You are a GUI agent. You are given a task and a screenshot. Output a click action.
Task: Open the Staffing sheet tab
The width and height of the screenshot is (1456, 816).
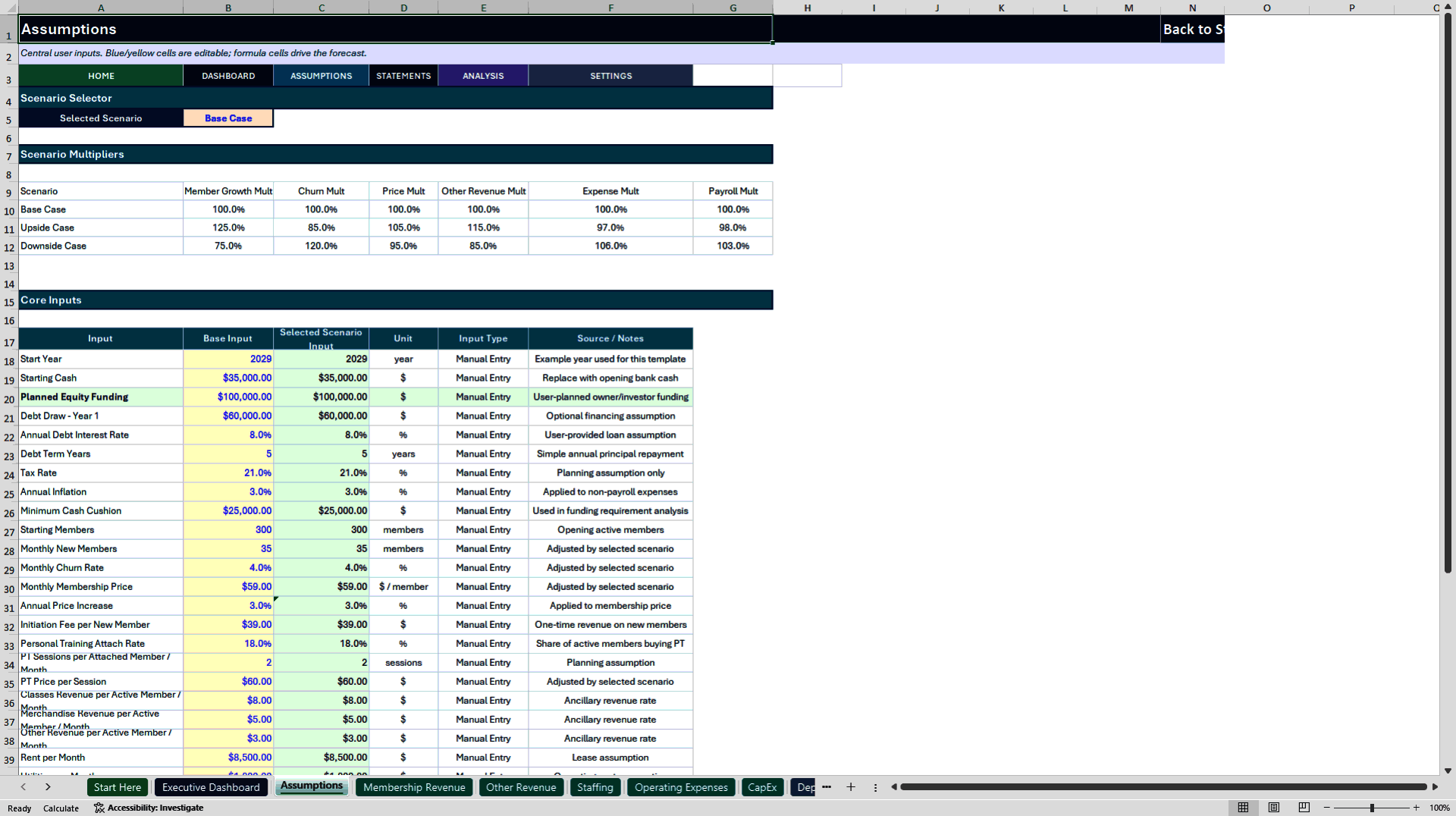click(595, 787)
